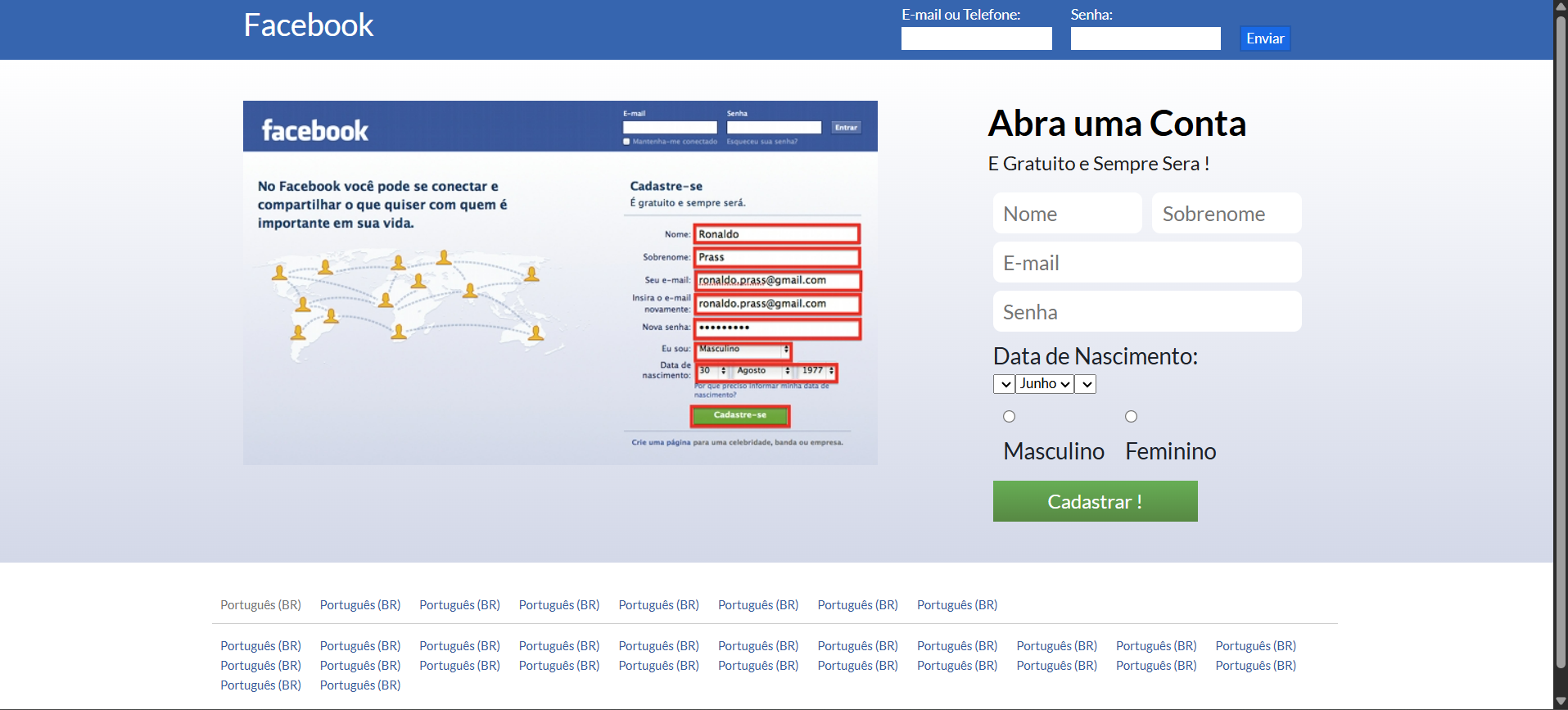Click the Masculino label text

tap(1054, 451)
